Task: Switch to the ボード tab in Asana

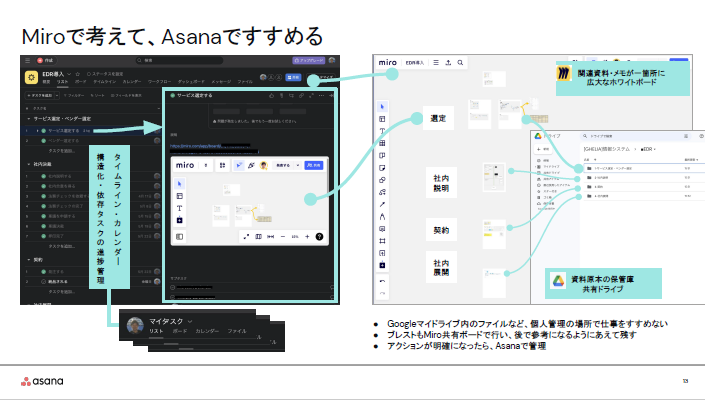Action: 81,82
